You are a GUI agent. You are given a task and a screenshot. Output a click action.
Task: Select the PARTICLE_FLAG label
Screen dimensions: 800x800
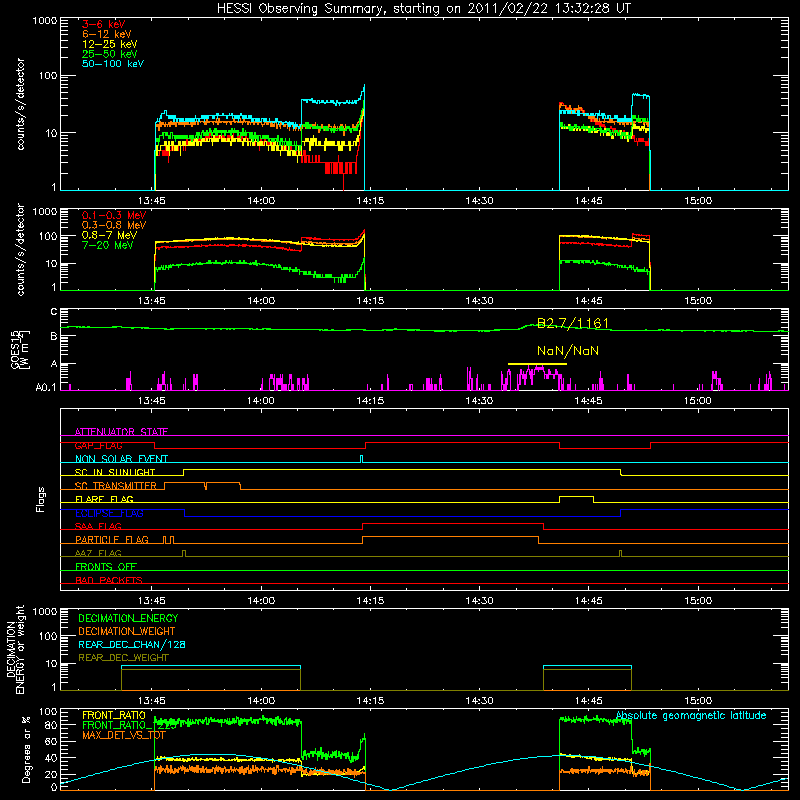click(112, 540)
